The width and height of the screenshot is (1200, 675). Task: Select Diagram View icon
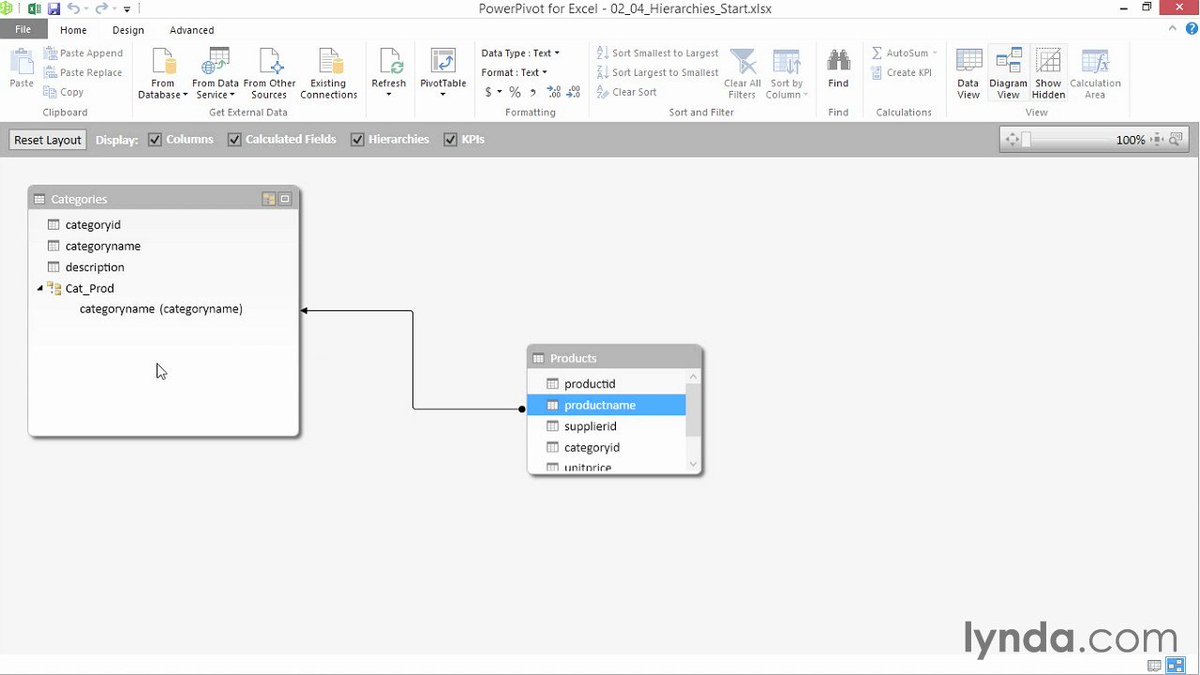(1008, 61)
